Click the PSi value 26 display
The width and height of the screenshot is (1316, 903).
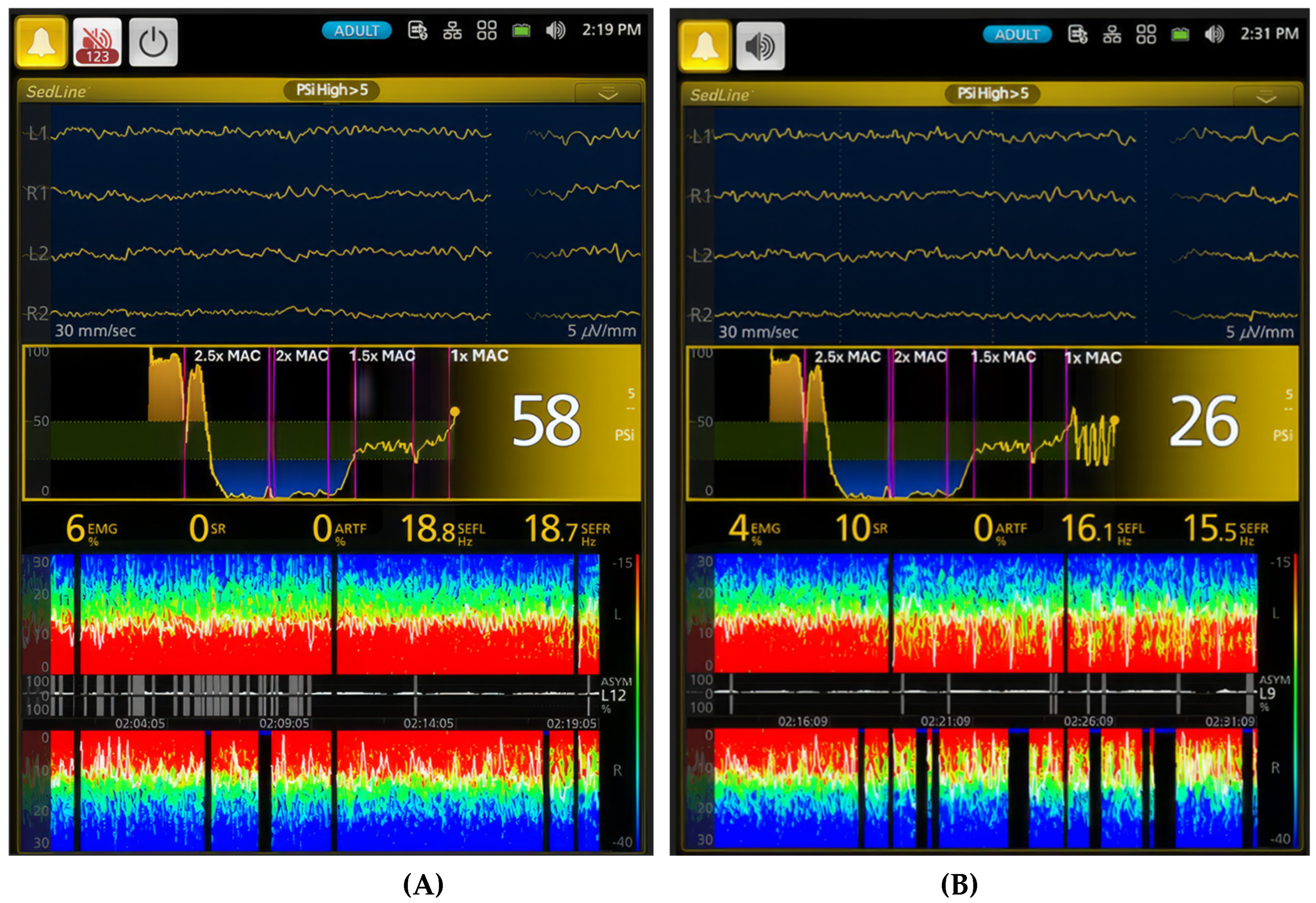[1204, 421]
